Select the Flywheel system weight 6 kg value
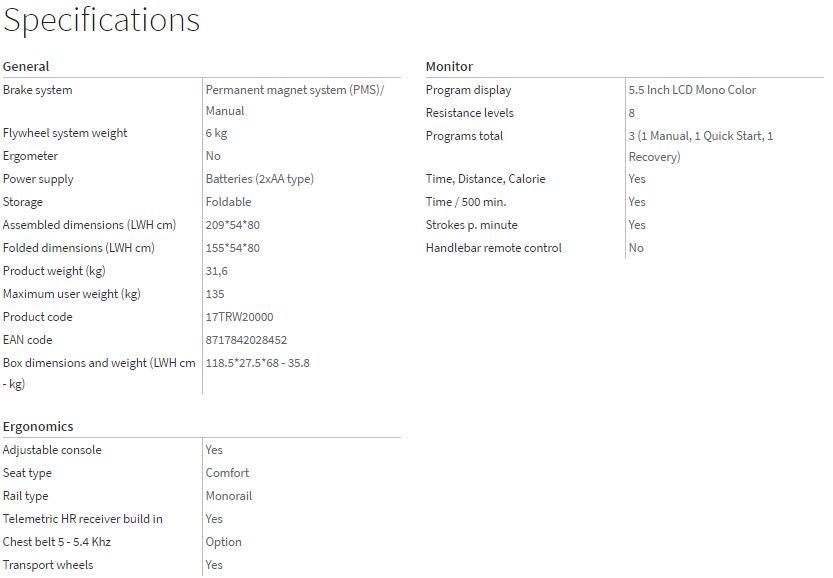This screenshot has width=833, height=578. (216, 133)
